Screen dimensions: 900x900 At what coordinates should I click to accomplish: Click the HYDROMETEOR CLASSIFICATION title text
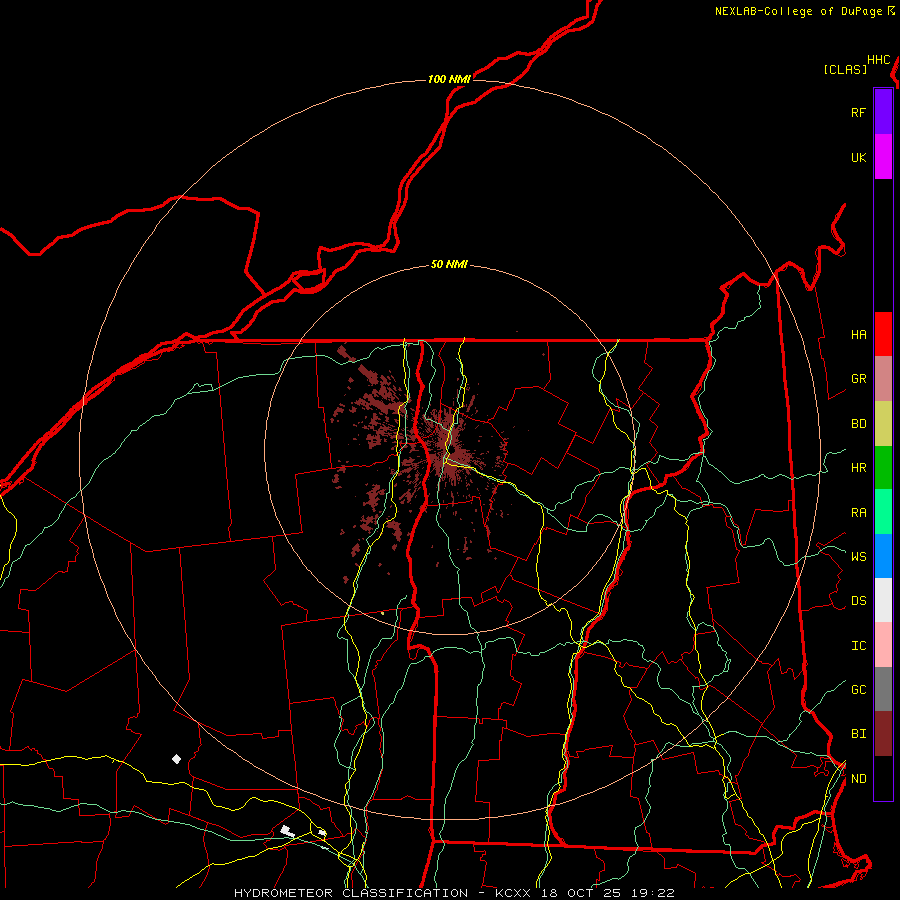351,893
